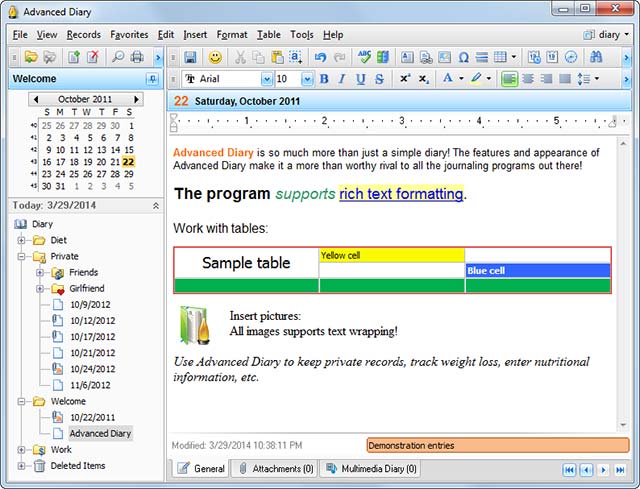Click the insert horizontal line icon

(x=482, y=57)
